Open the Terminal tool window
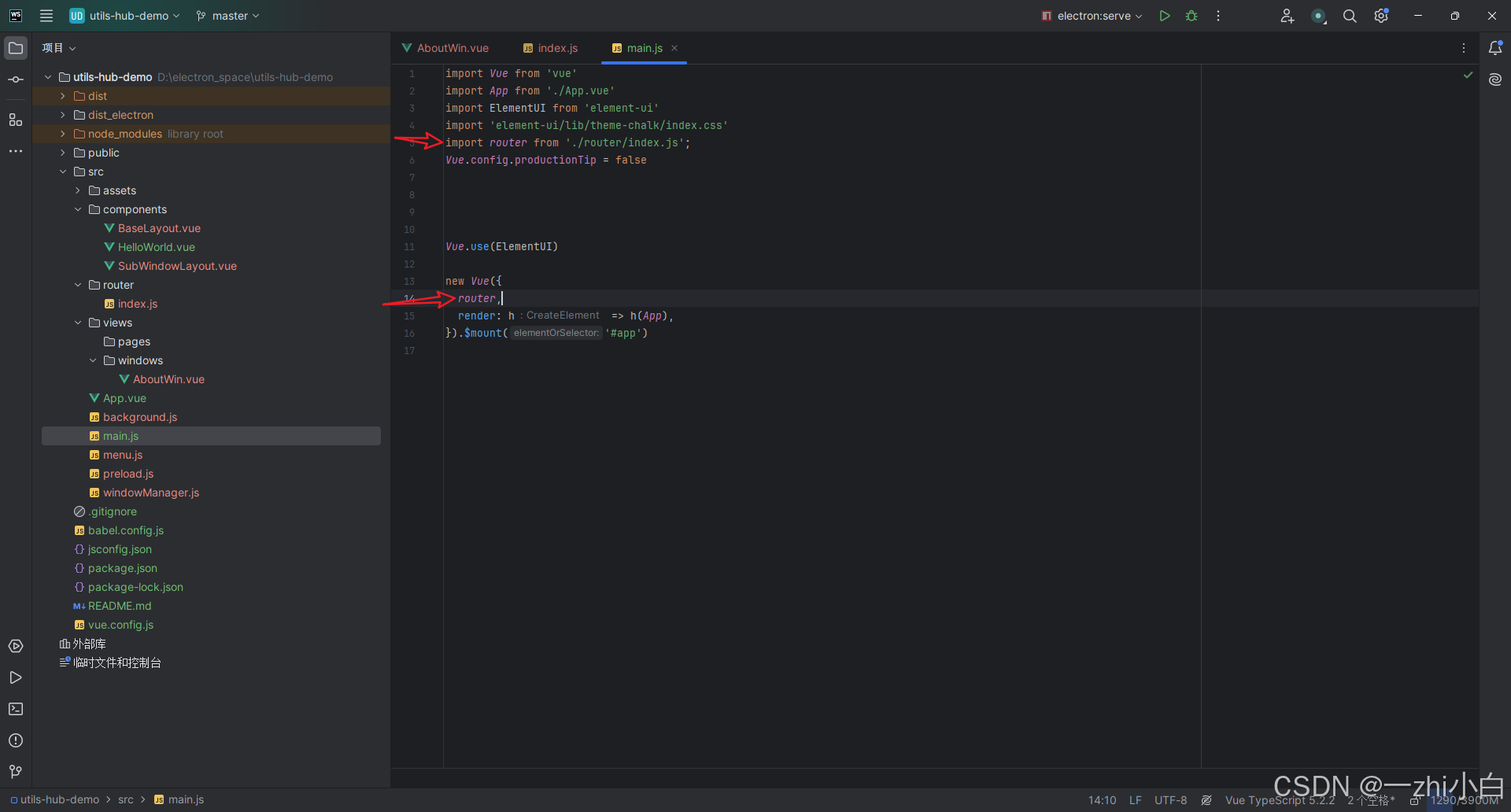The height and width of the screenshot is (812, 1511). 16,709
